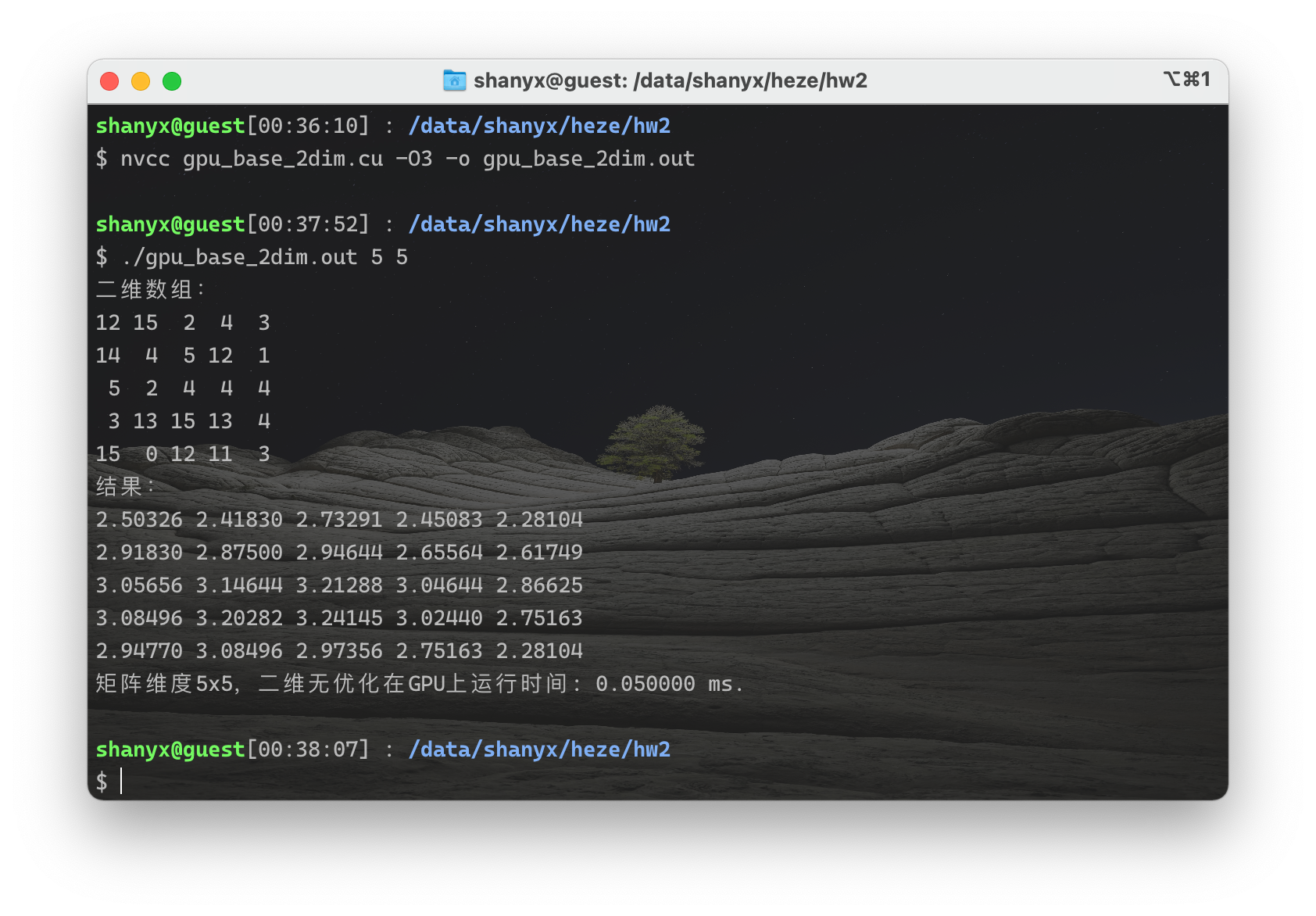Click the matrix row 3 13 15 13 4
This screenshot has width=1316, height=916.
[189, 421]
